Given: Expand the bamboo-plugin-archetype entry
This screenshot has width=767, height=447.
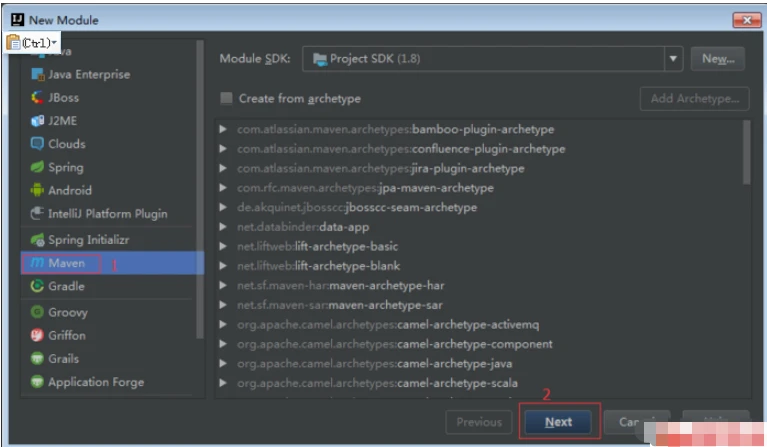Looking at the screenshot, I should (225, 130).
